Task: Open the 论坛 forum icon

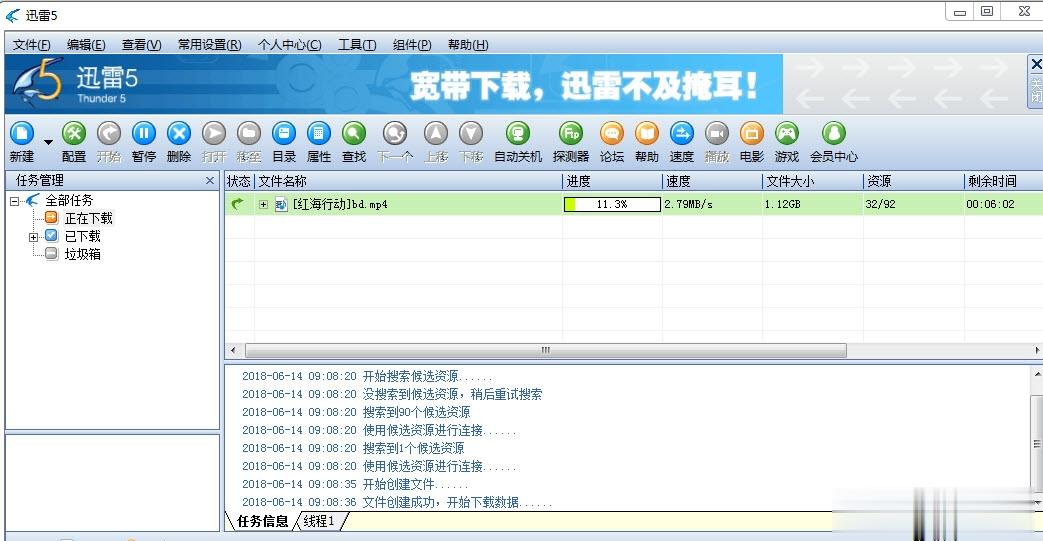Action: click(x=612, y=134)
